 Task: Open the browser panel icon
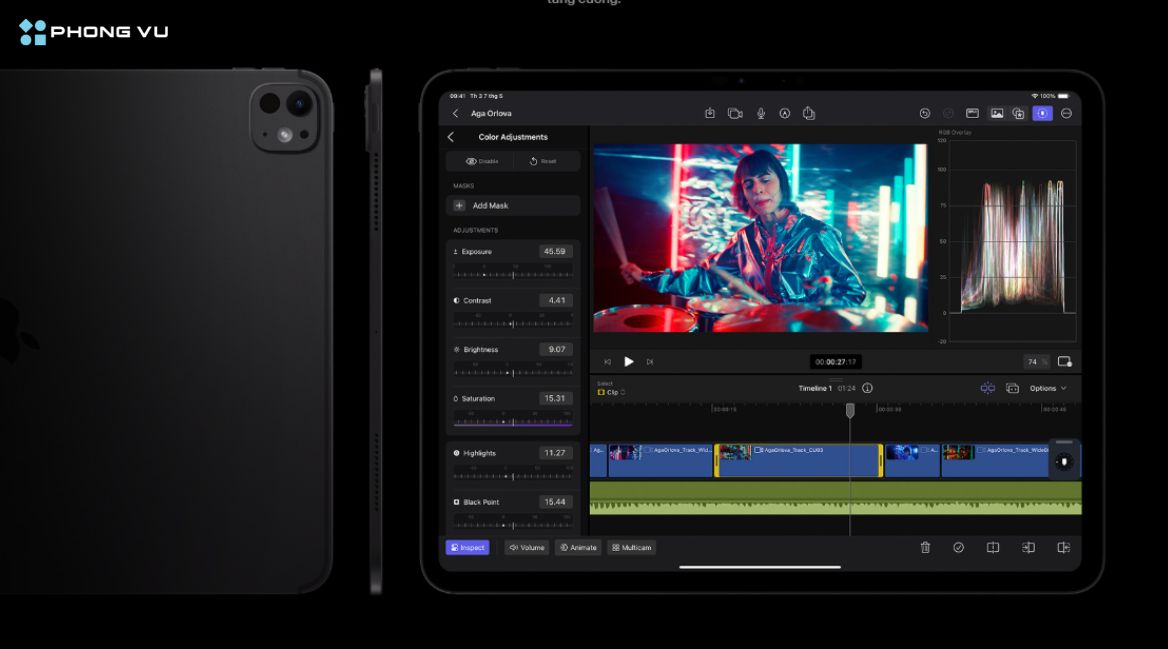pyautogui.click(x=972, y=113)
